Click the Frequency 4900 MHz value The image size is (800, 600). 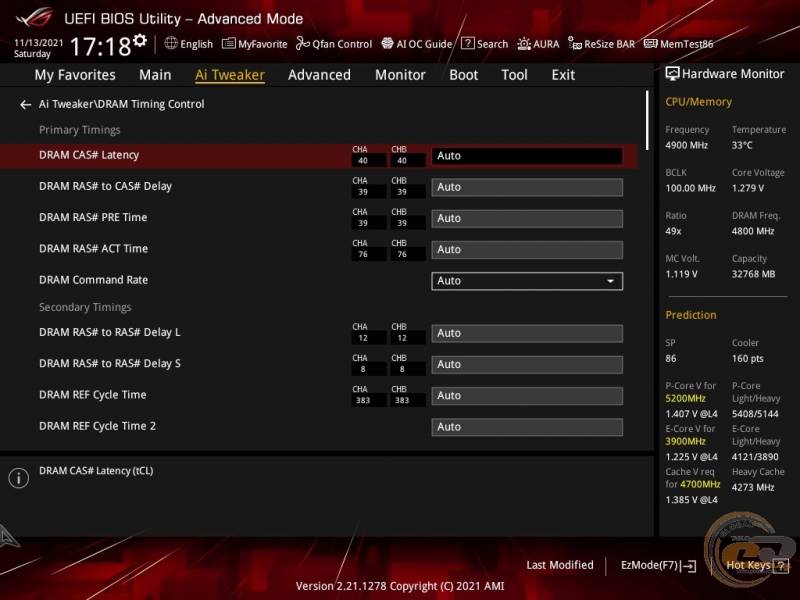686,145
